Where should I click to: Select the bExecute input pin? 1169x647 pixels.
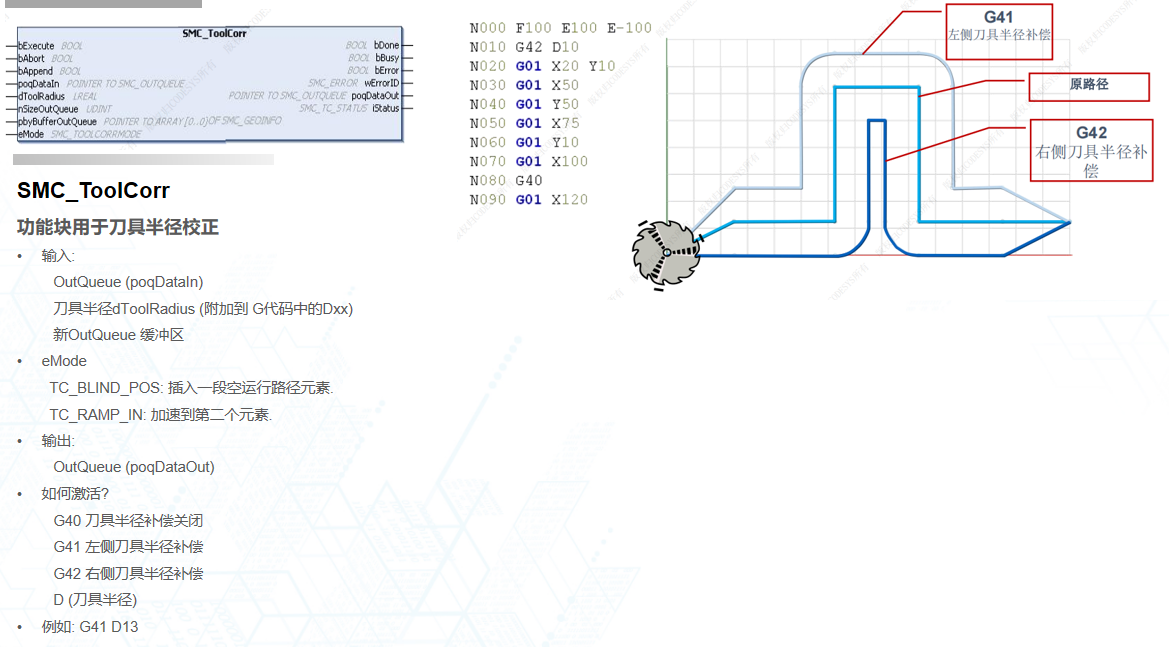36,46
